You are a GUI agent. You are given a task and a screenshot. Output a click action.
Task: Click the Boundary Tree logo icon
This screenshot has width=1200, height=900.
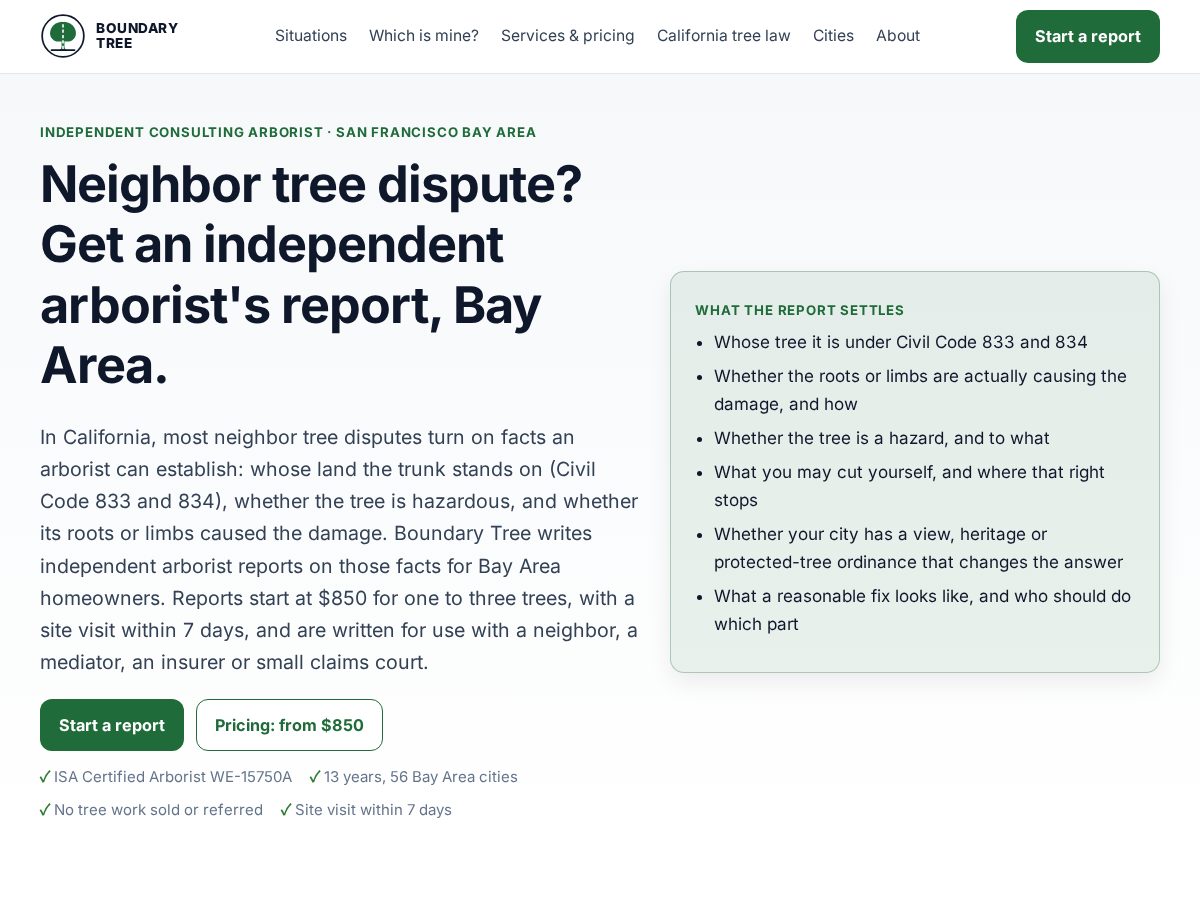tap(63, 36)
